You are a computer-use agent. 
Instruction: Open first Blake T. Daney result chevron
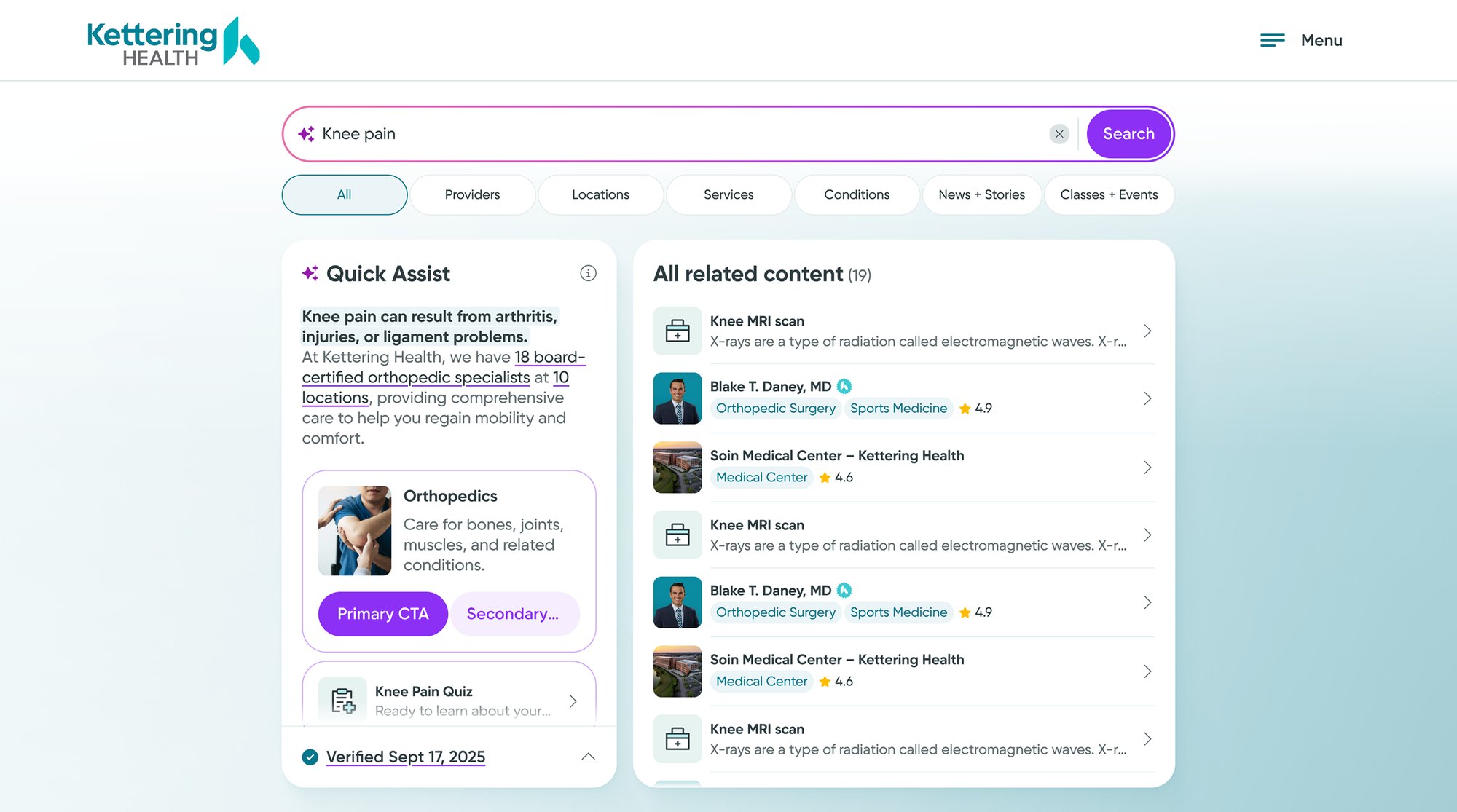tap(1147, 398)
